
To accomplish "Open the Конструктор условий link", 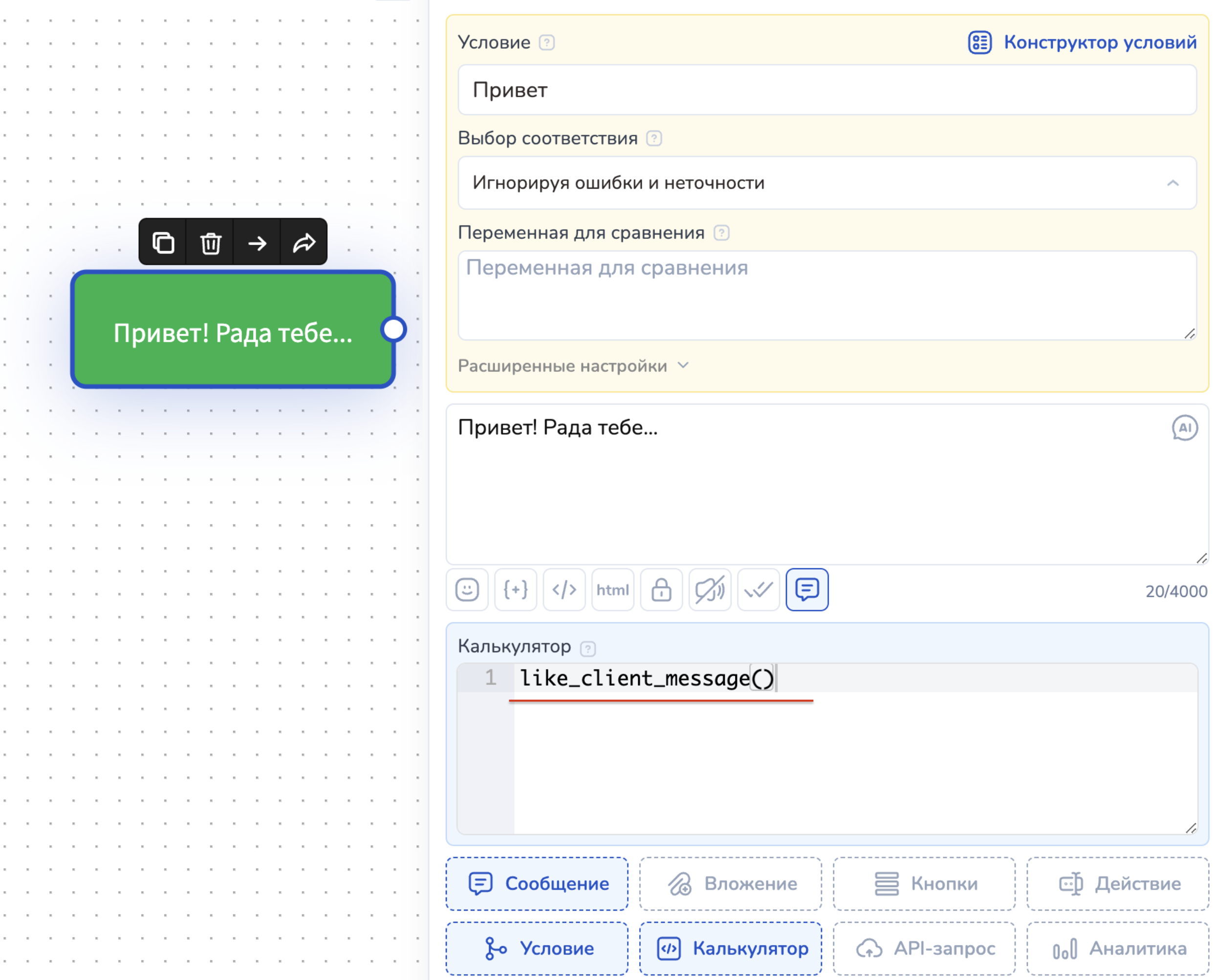I will point(1083,43).
